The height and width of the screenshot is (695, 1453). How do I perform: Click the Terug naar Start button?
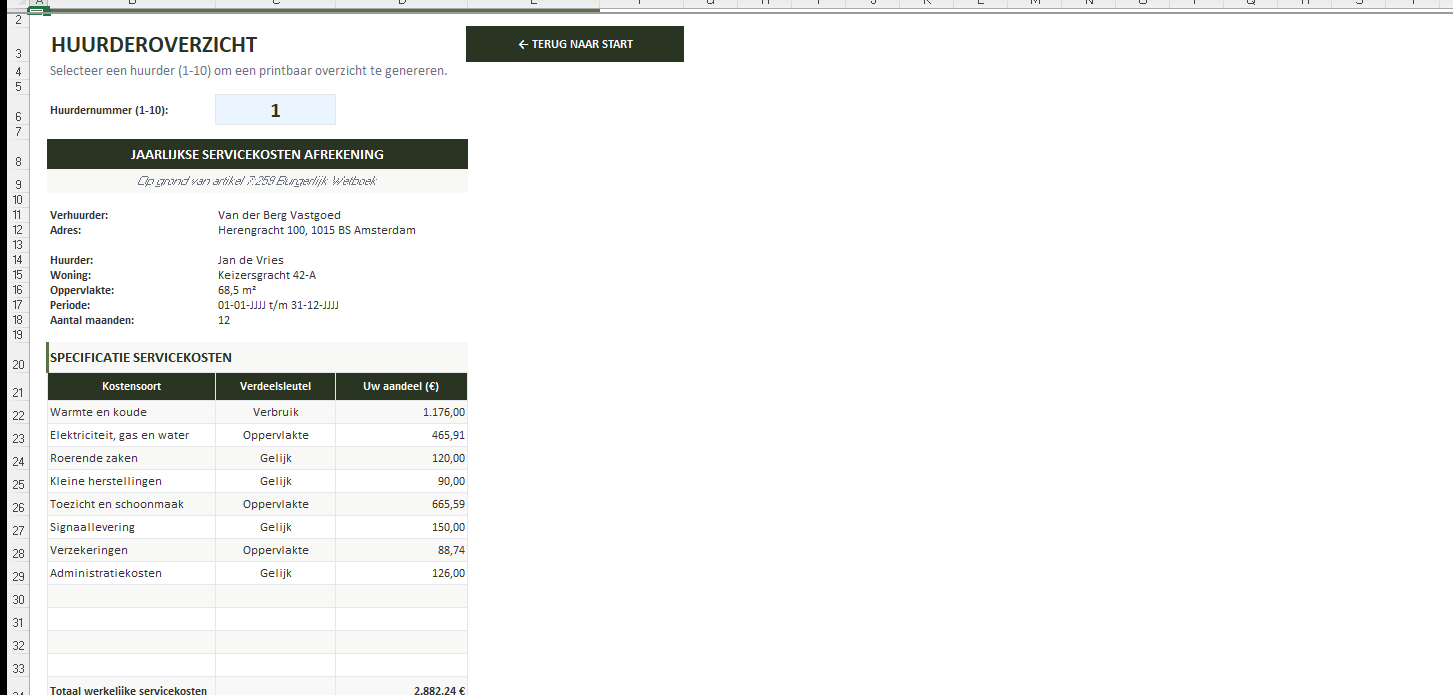point(574,44)
